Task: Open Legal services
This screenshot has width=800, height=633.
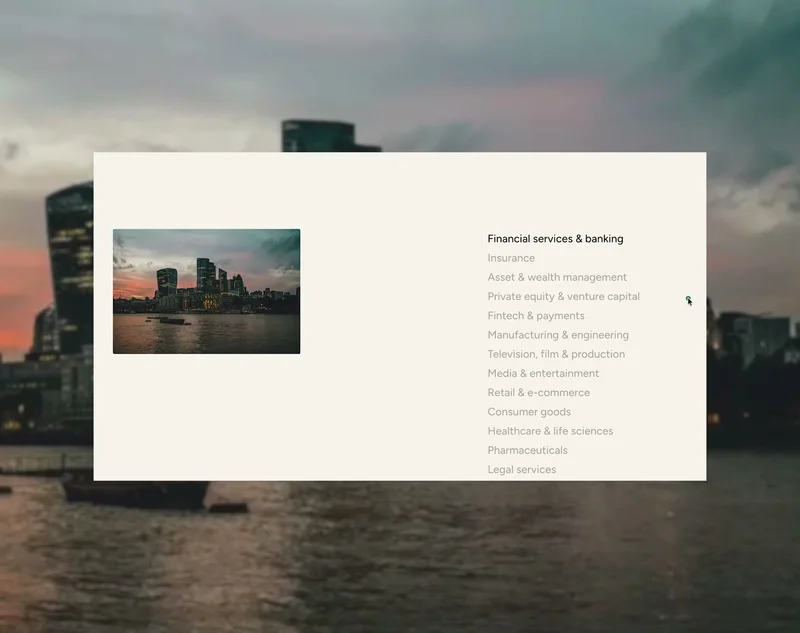Action: (x=521, y=470)
